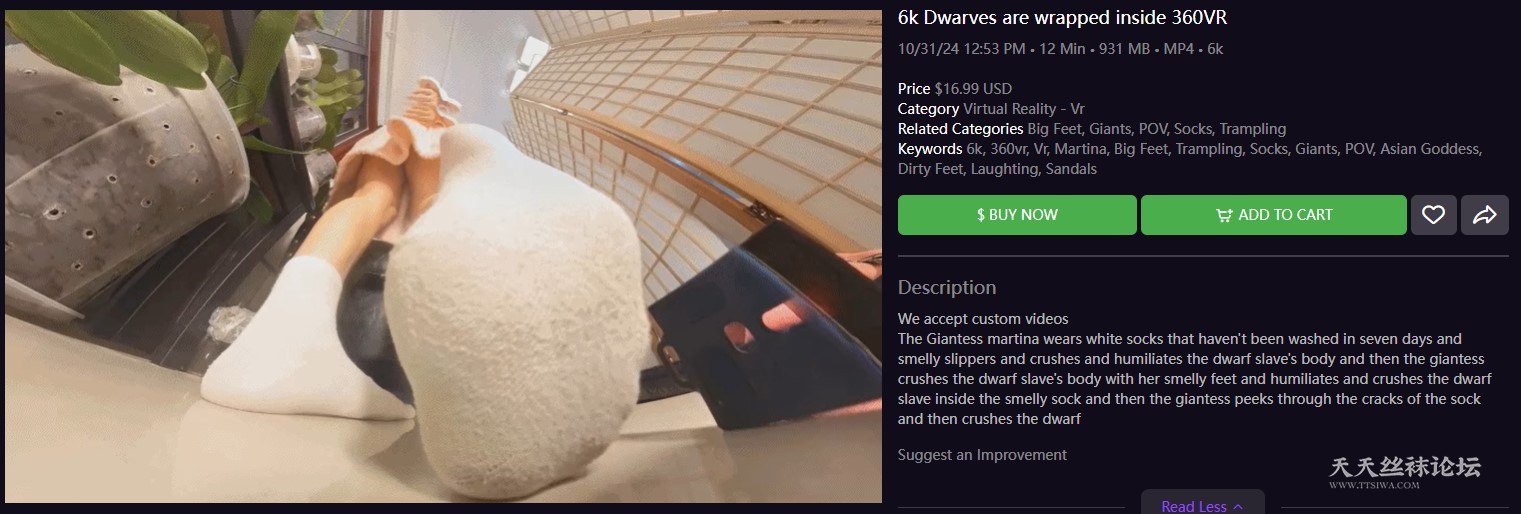Select the POV related category
1521x514 pixels.
(x=1152, y=129)
